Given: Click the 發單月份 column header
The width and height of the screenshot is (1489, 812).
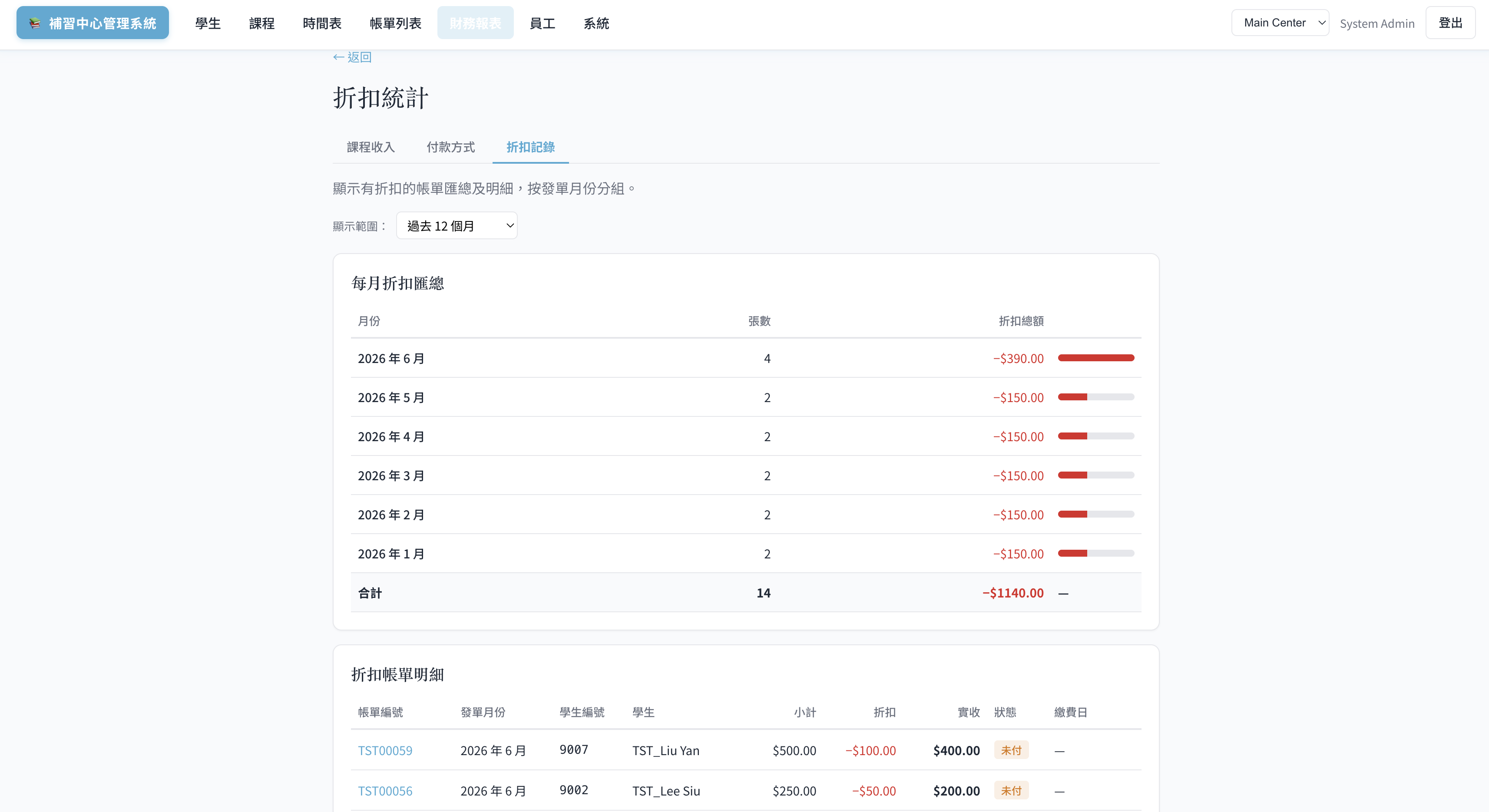Looking at the screenshot, I should pos(483,713).
